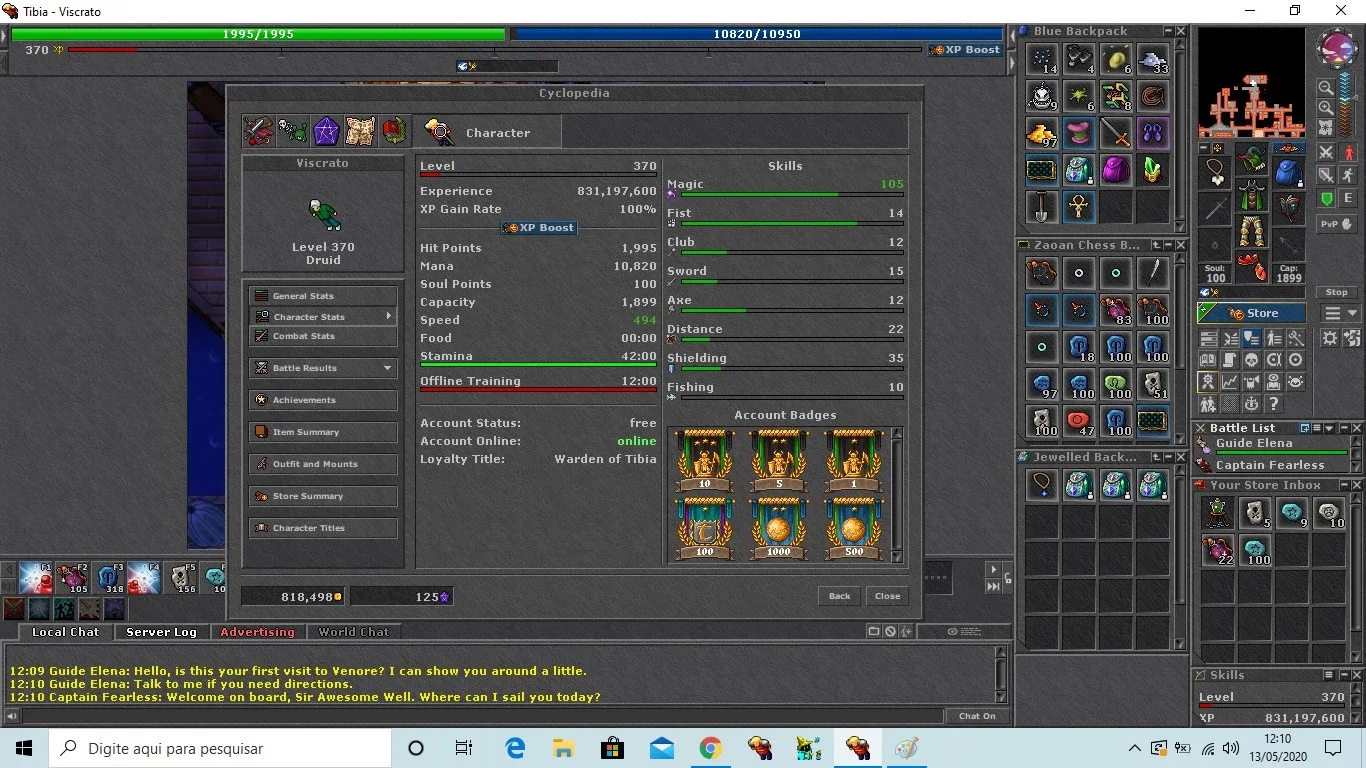Zoom in the minimap
Screen dimensions: 1366x768
pos(1326,107)
